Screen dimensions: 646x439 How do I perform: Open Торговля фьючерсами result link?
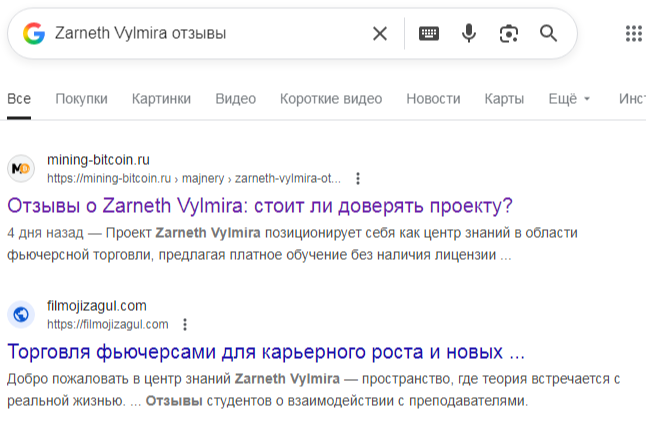[266, 353]
